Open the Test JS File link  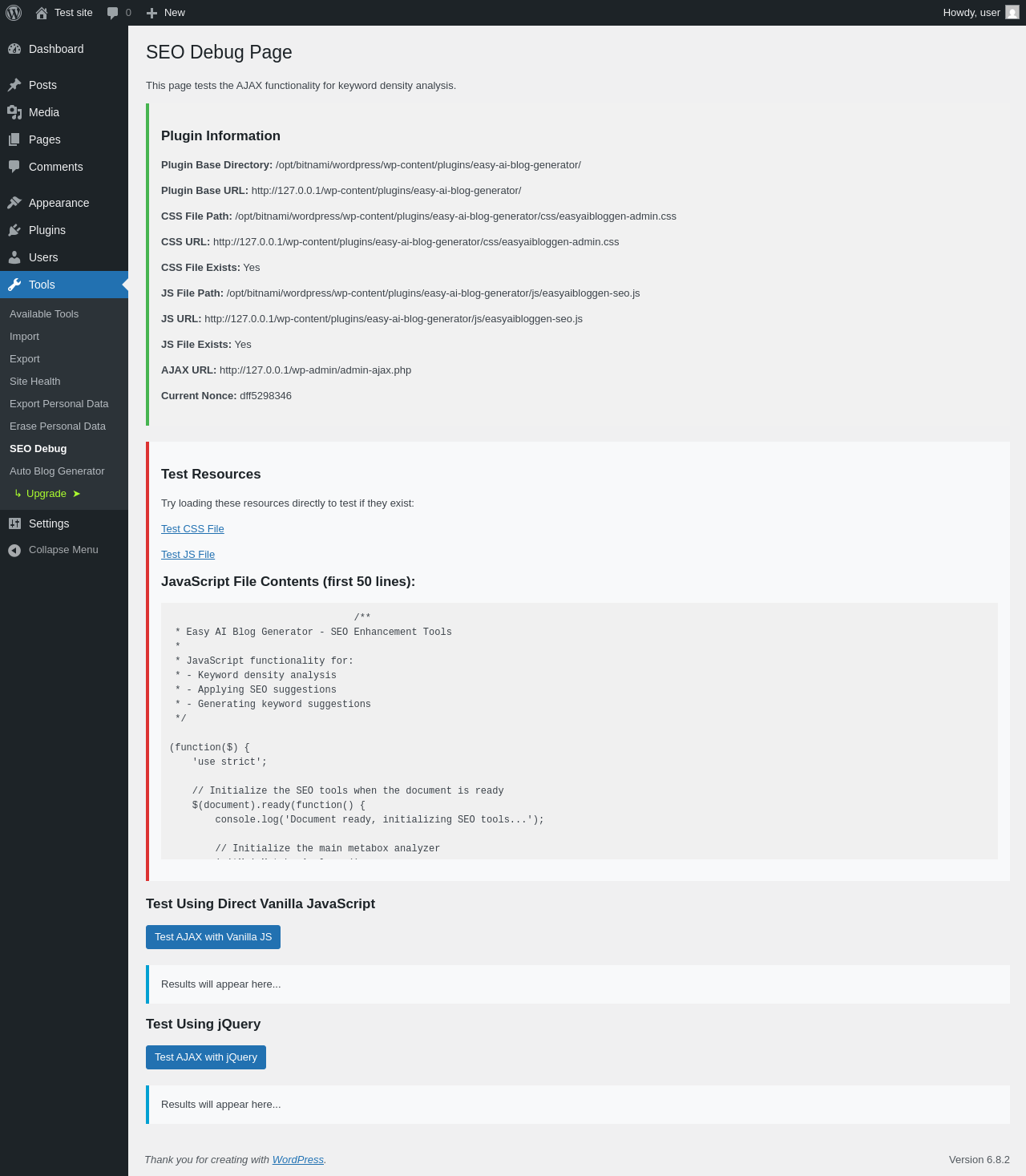[188, 555]
